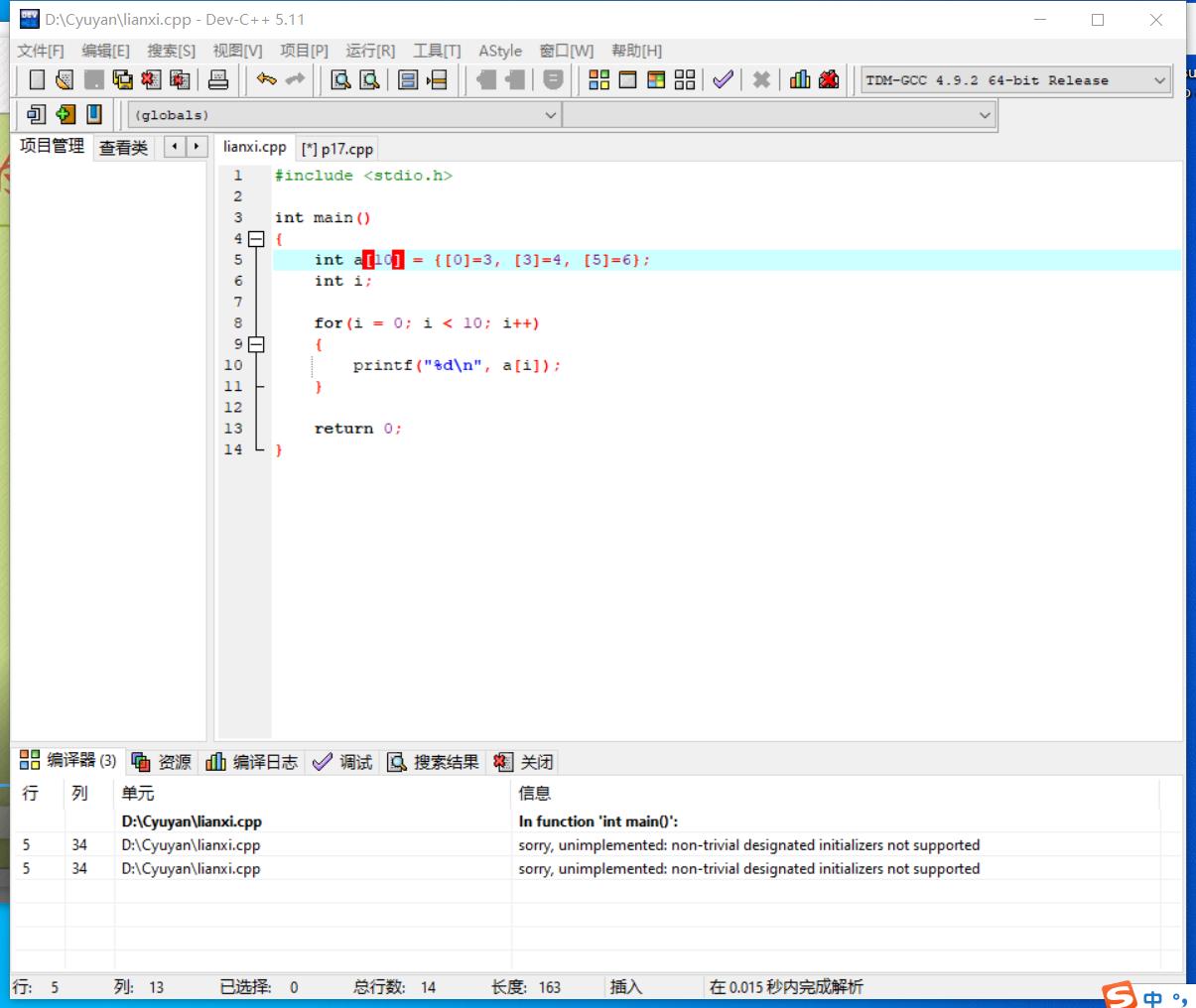This screenshot has width=1196, height=1008.
Task: Expand the (globals) scope dropdown
Action: click(x=551, y=115)
